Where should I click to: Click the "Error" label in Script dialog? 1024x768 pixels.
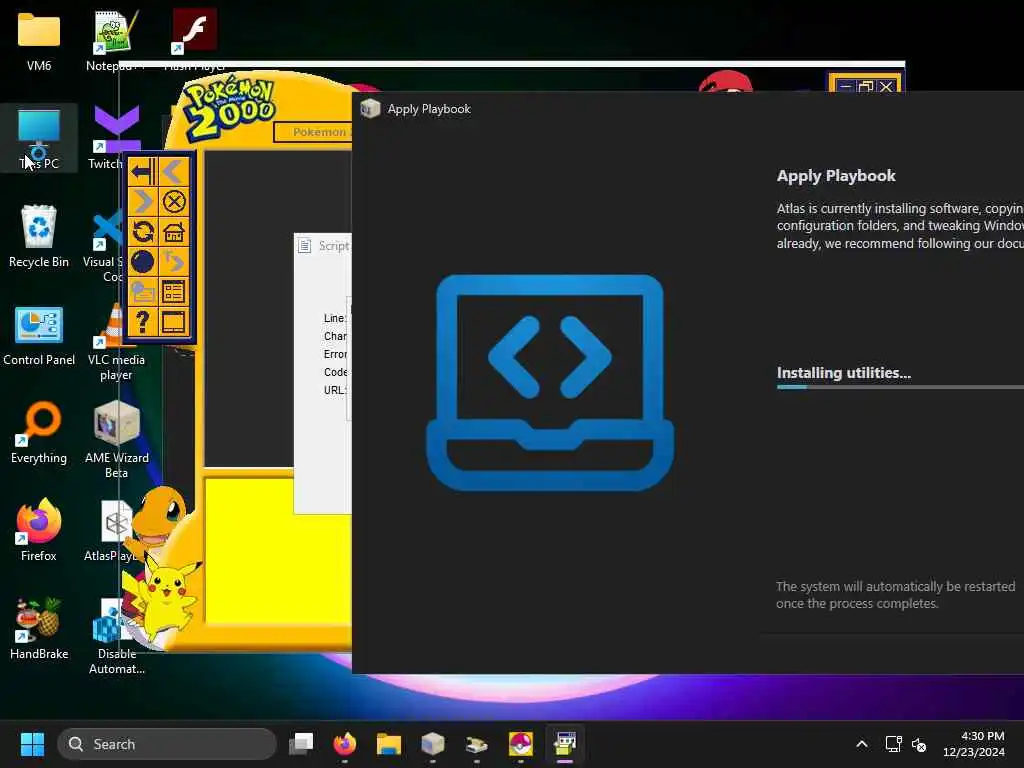pyautogui.click(x=335, y=354)
